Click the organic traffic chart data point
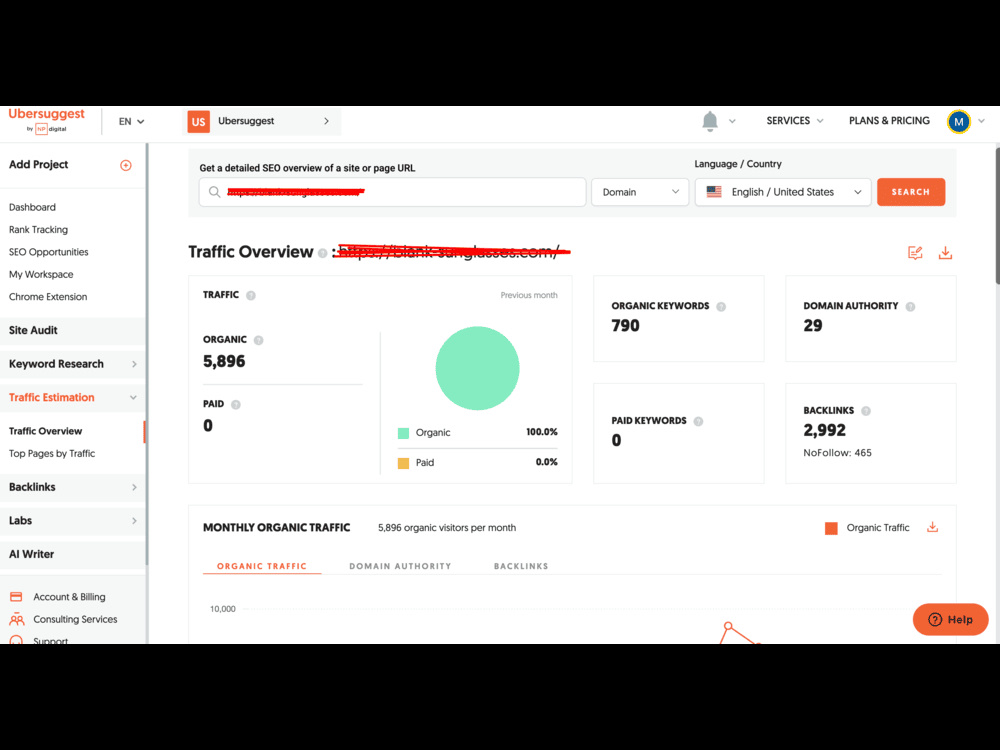The width and height of the screenshot is (1000, 750). coord(728,626)
